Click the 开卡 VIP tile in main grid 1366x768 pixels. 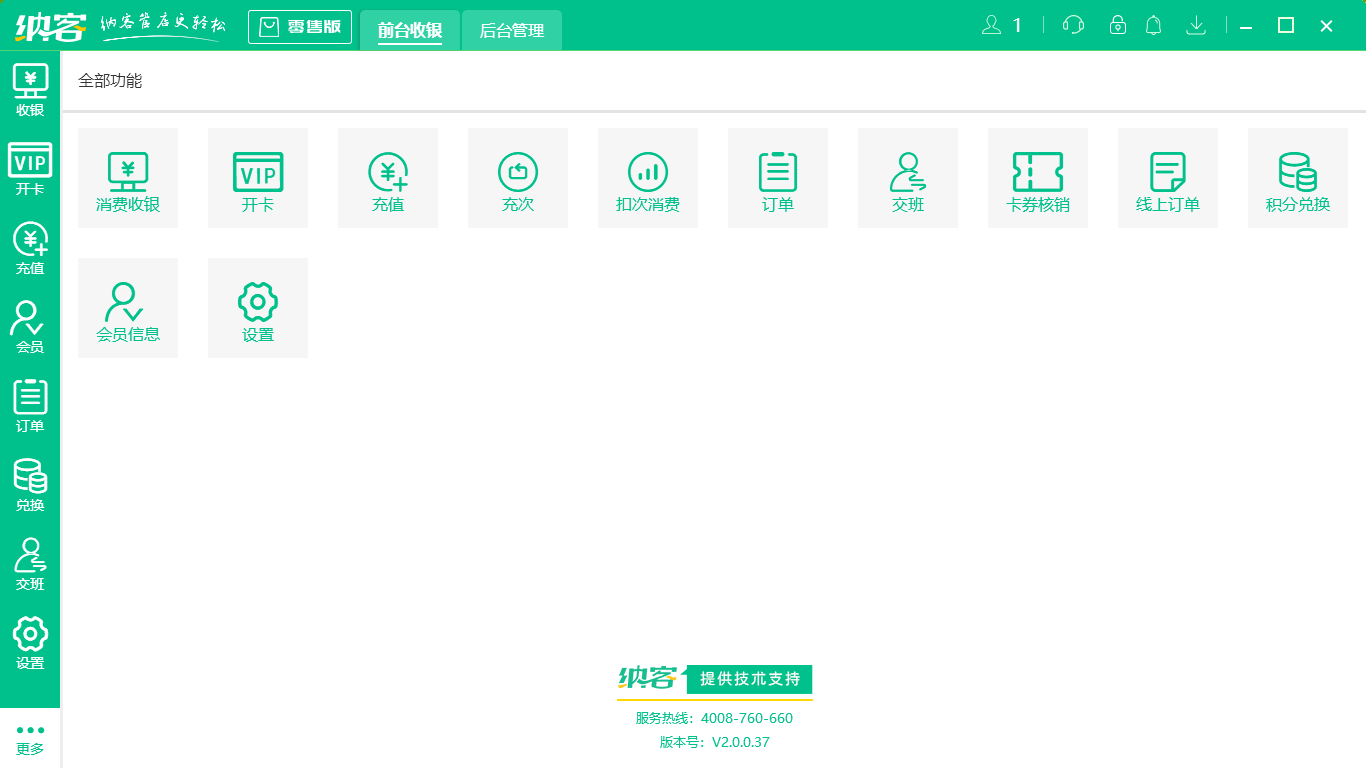tap(258, 178)
